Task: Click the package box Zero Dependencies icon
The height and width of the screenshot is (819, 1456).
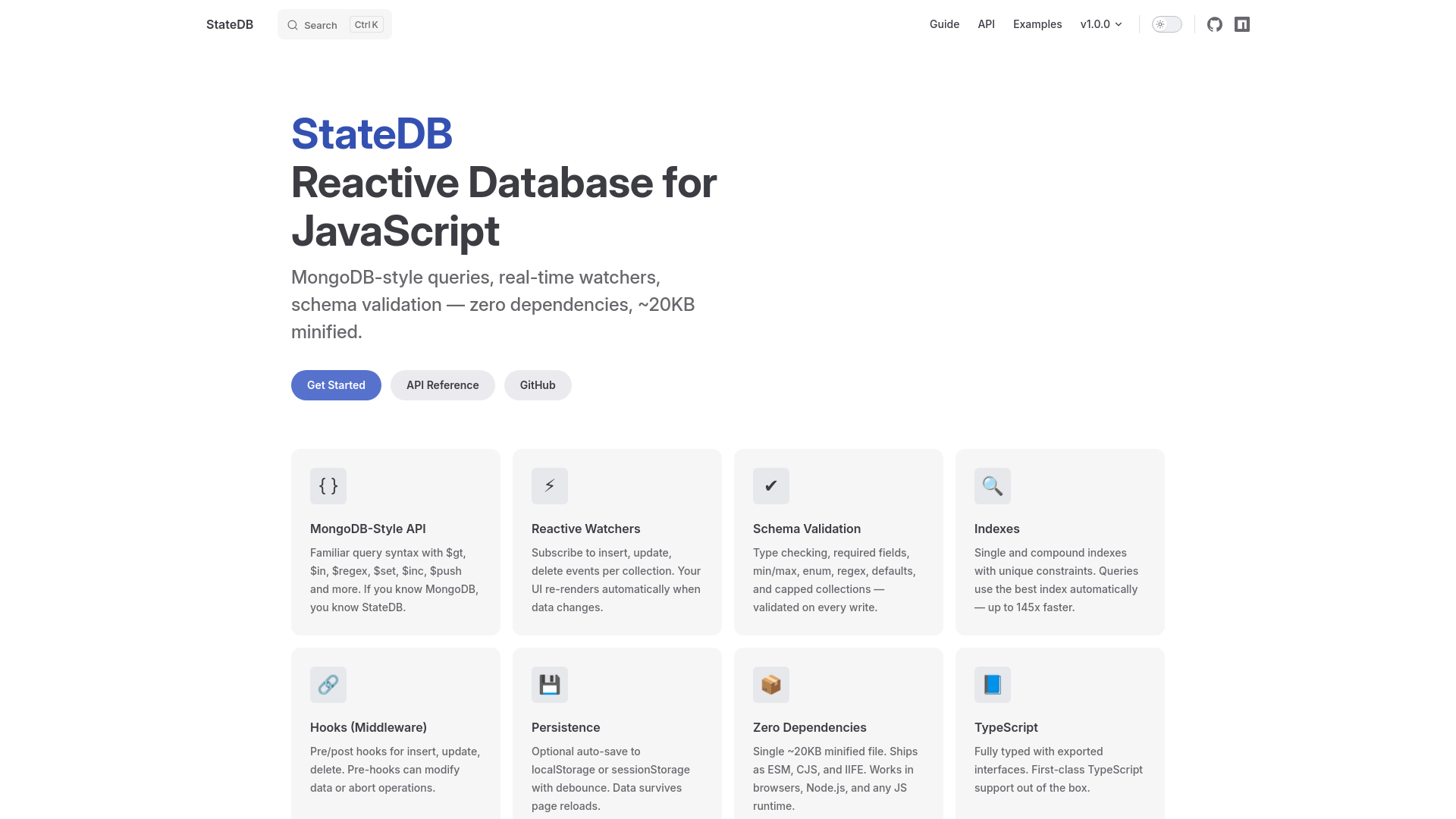Action: [771, 685]
